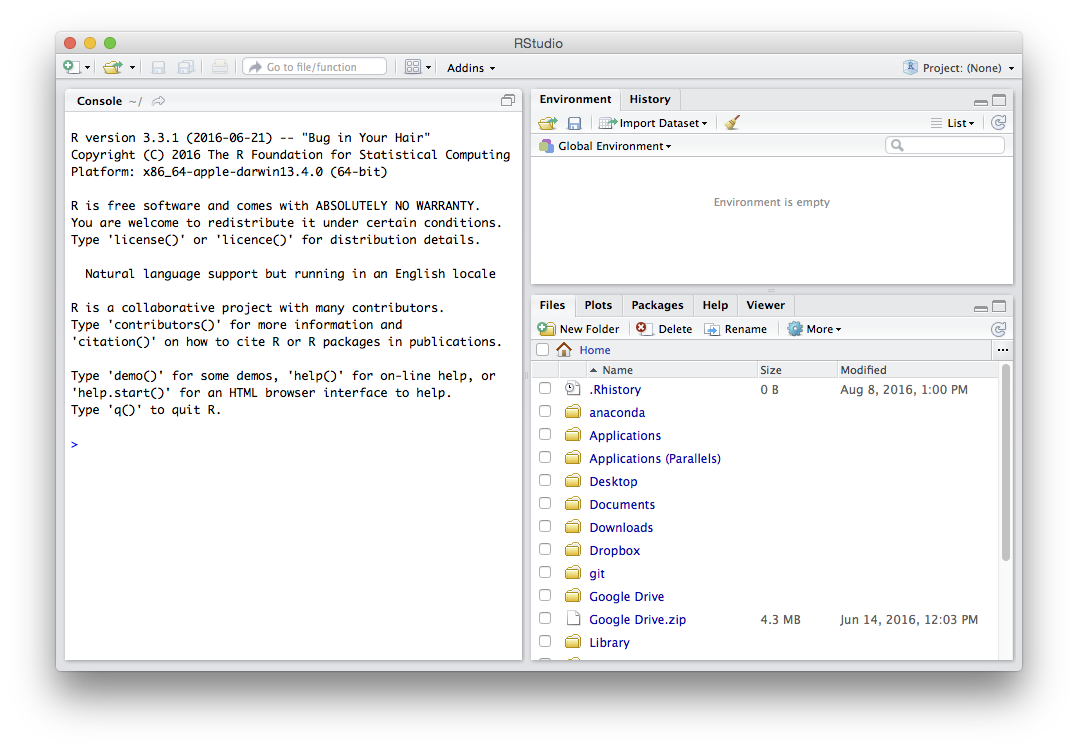The width and height of the screenshot is (1078, 751).
Task: Toggle the select-all checkbox beside Home
Action: click(542, 349)
